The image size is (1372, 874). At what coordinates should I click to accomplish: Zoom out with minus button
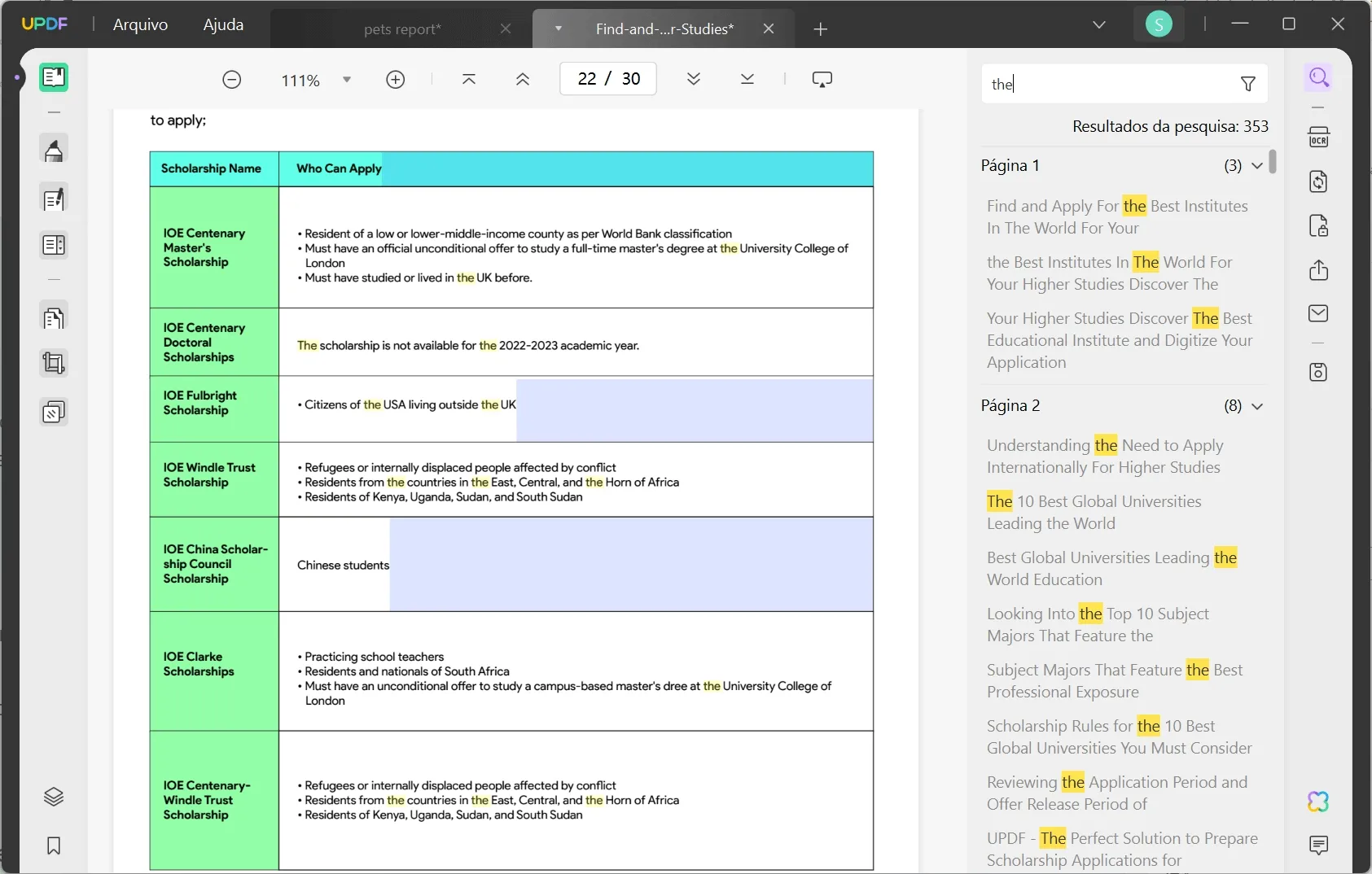point(232,80)
